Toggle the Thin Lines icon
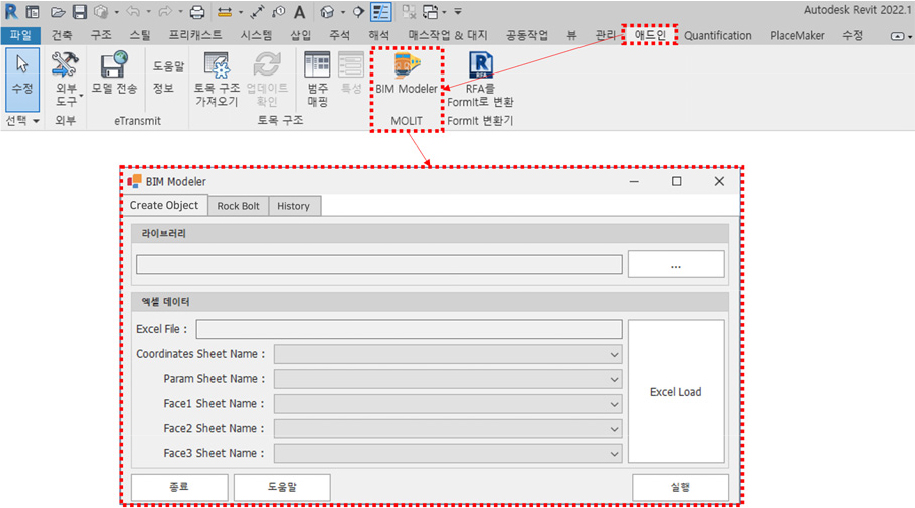 click(x=380, y=12)
